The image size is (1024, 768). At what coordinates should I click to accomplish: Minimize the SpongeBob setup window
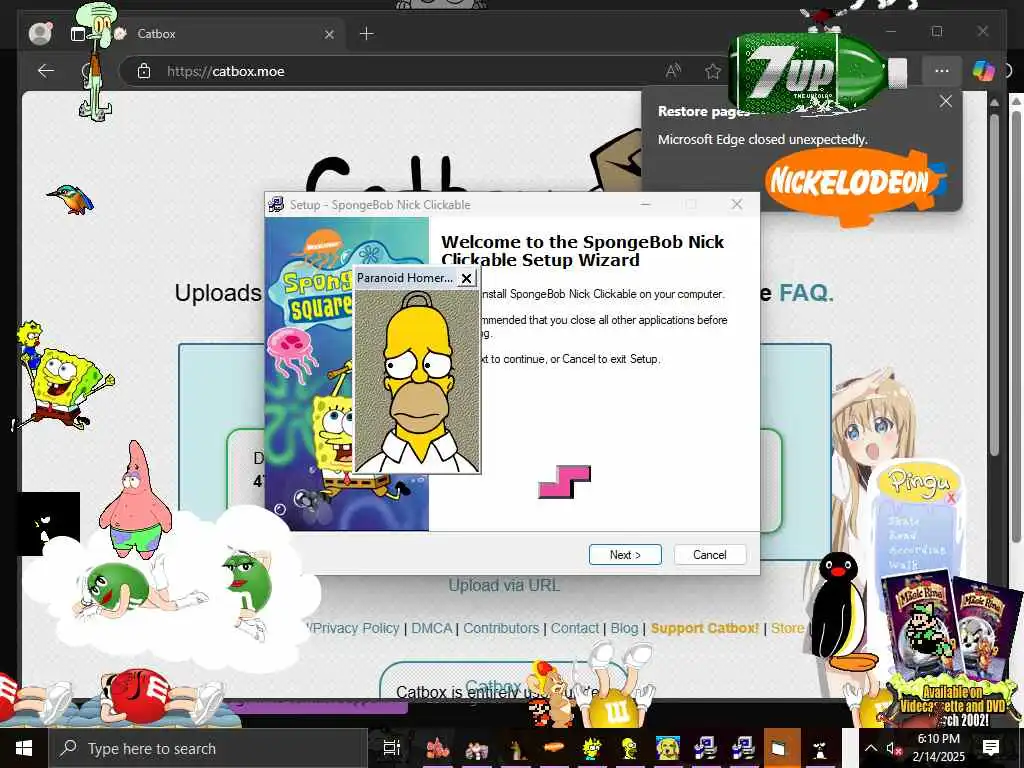(645, 204)
